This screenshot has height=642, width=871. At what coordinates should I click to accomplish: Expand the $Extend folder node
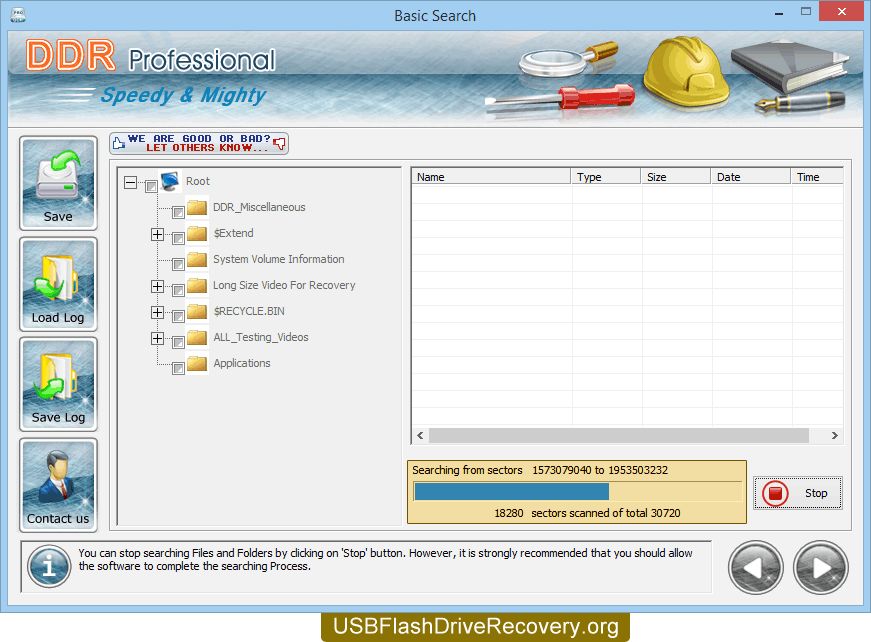158,234
